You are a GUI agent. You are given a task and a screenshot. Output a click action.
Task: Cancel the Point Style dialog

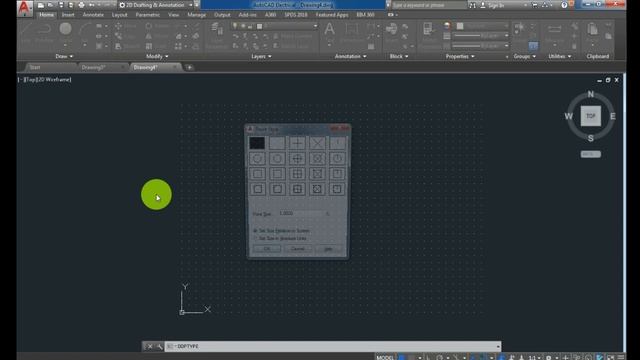[x=298, y=249]
